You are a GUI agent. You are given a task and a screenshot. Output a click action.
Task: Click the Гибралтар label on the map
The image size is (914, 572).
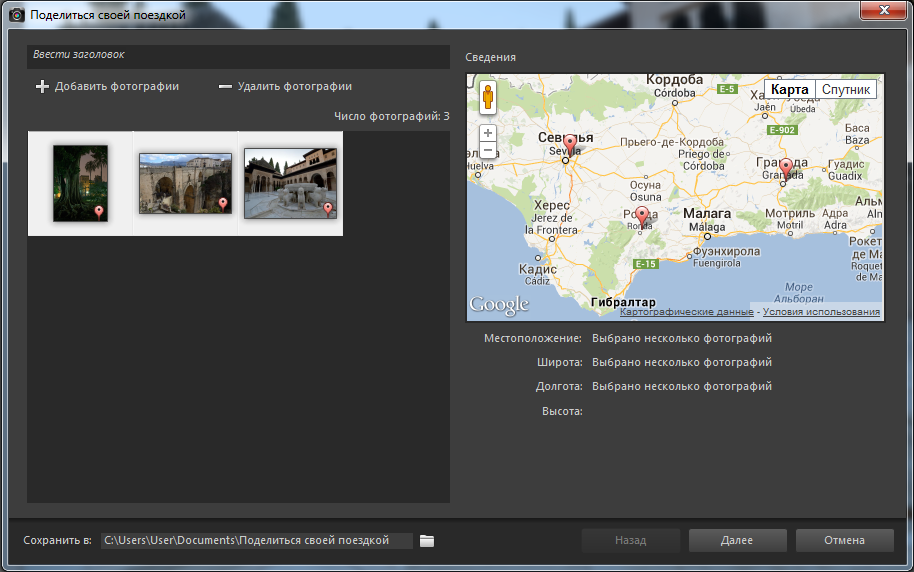[x=623, y=302]
